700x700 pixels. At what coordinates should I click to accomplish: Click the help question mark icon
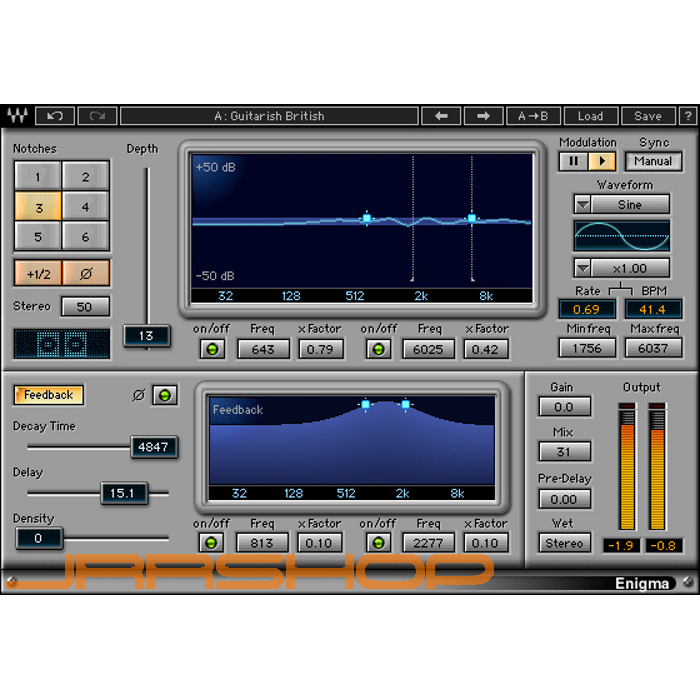685,116
